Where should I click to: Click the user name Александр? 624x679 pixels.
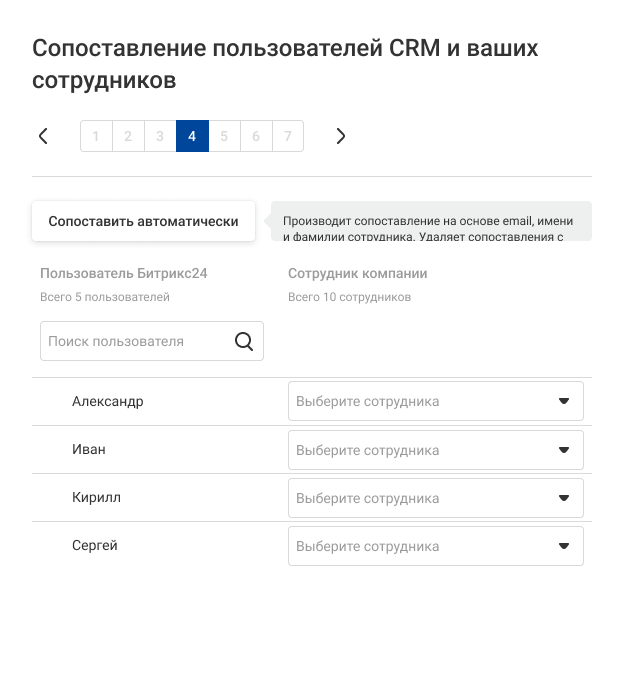[x=108, y=402]
